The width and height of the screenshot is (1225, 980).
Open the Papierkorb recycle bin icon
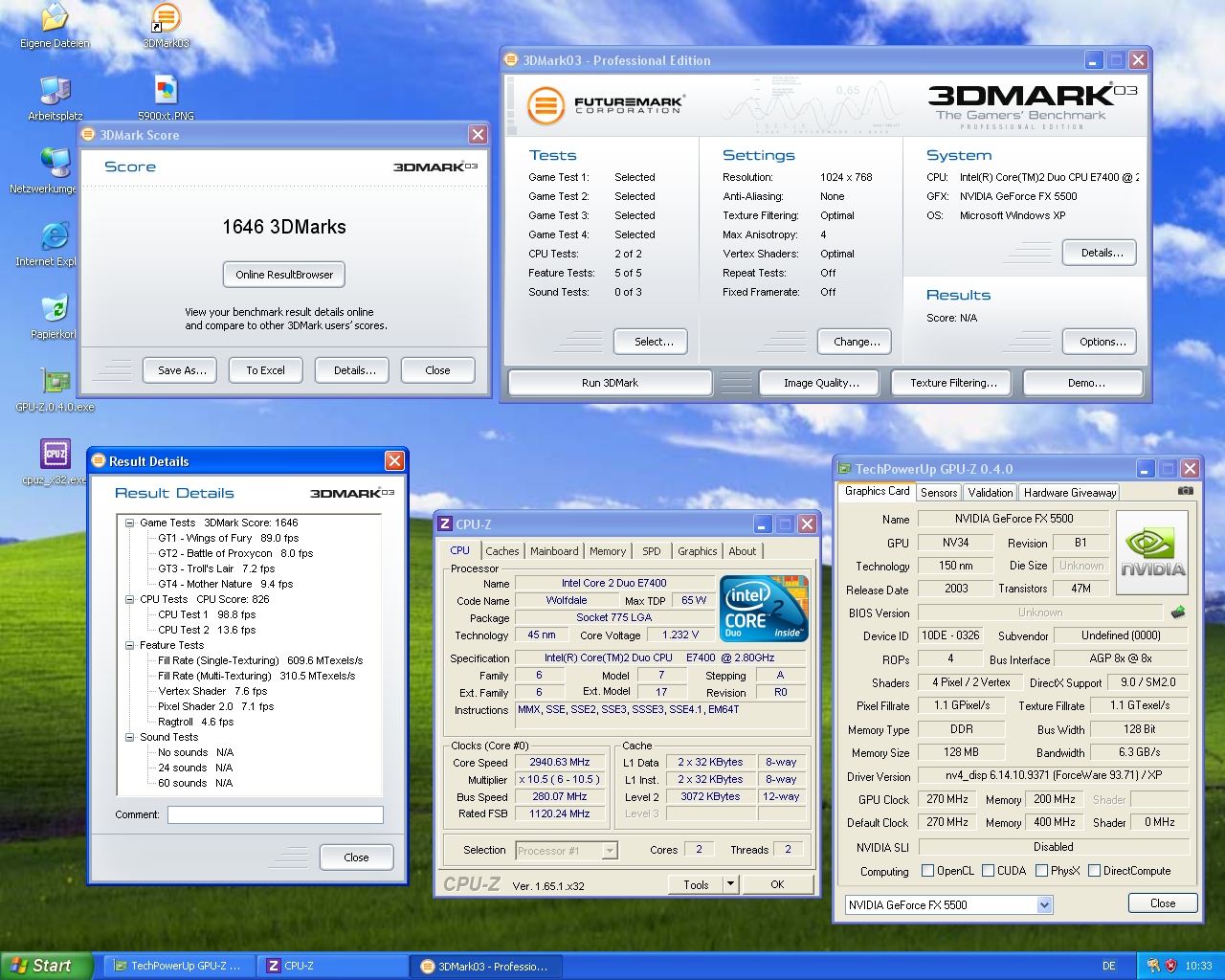(x=55, y=317)
